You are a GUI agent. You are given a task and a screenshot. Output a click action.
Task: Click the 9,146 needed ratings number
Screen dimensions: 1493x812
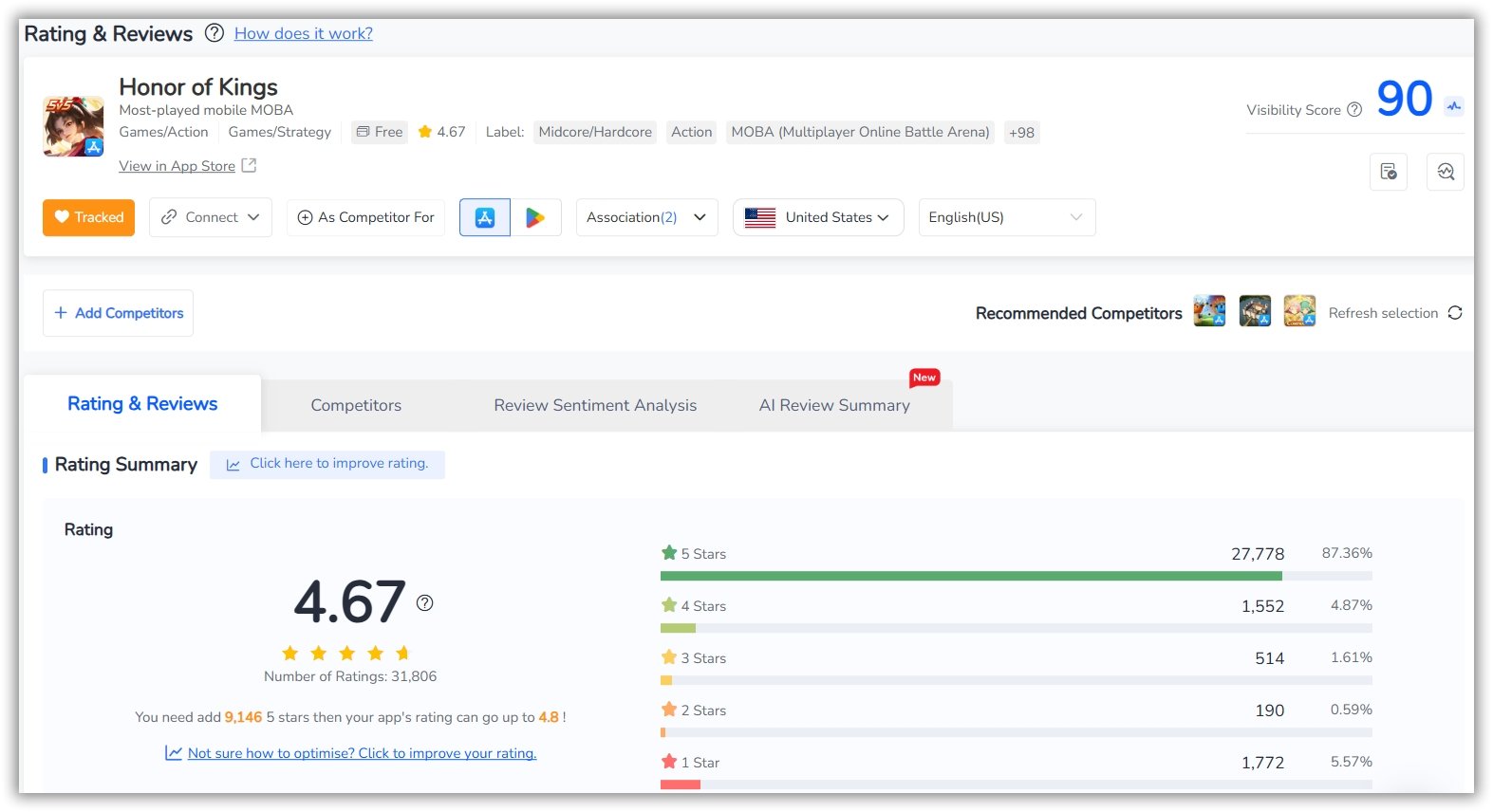pyautogui.click(x=243, y=717)
